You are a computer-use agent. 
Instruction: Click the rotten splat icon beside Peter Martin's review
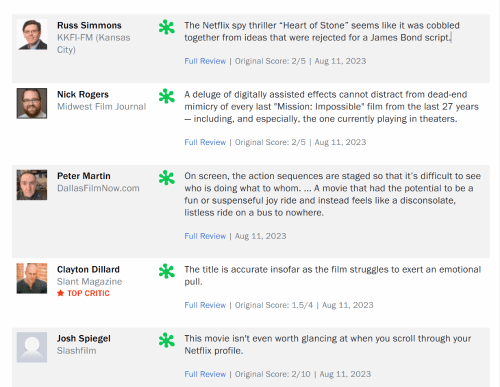click(167, 178)
